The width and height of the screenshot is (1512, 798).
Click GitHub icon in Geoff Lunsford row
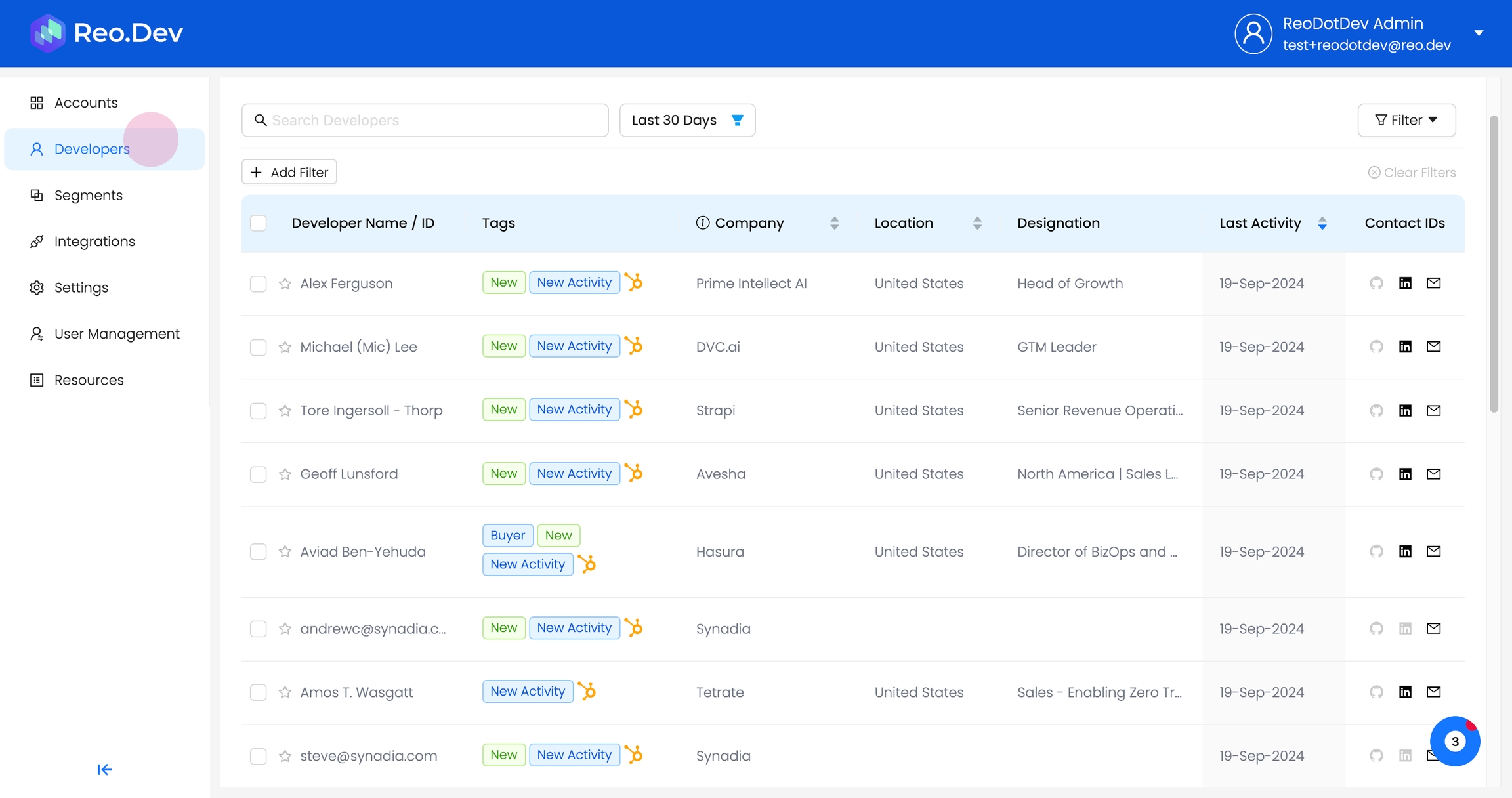pyautogui.click(x=1376, y=474)
